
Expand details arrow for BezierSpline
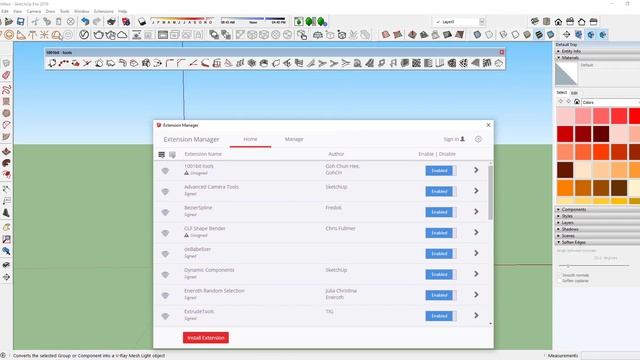point(476,211)
